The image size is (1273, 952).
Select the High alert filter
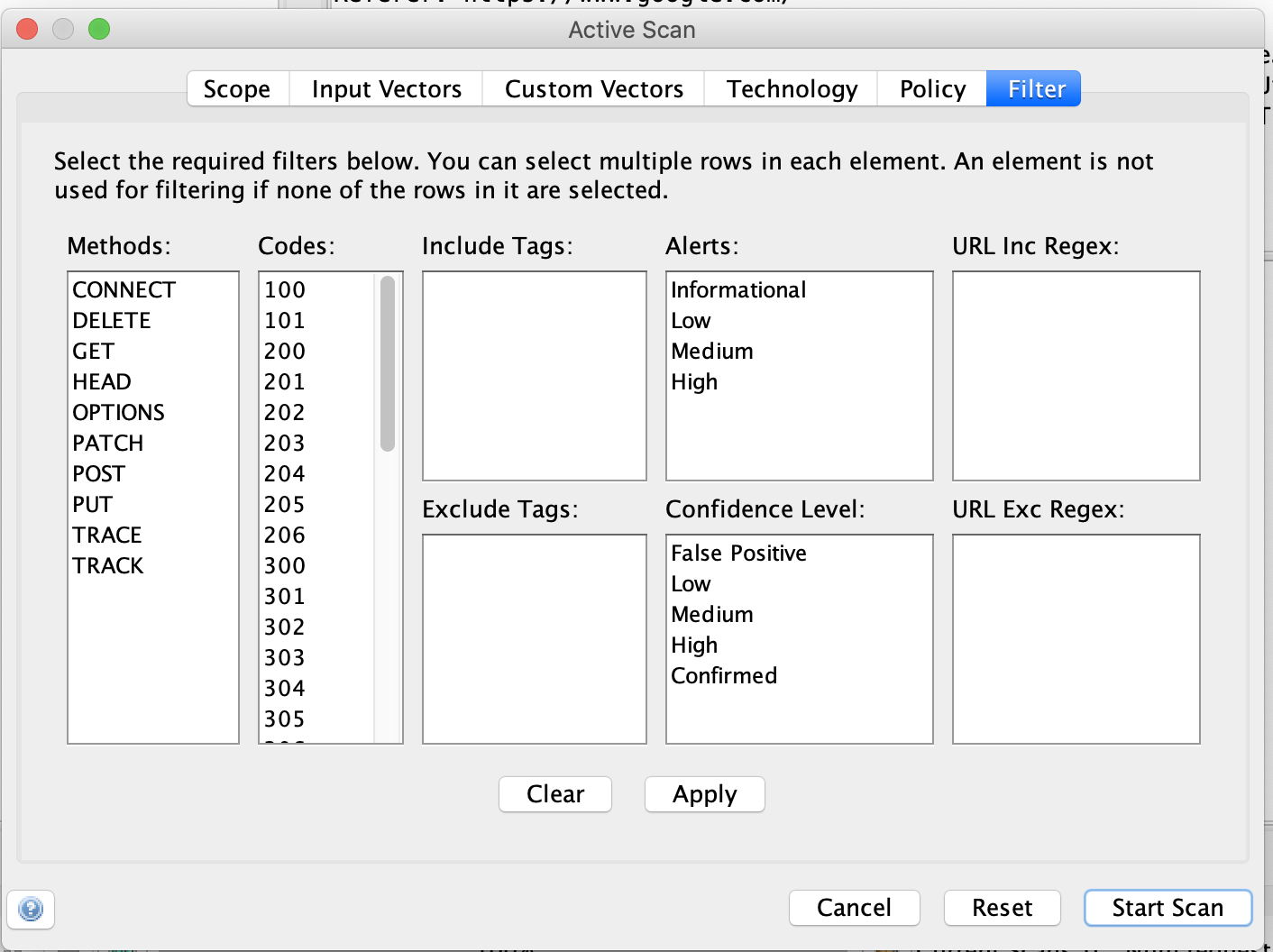click(694, 381)
